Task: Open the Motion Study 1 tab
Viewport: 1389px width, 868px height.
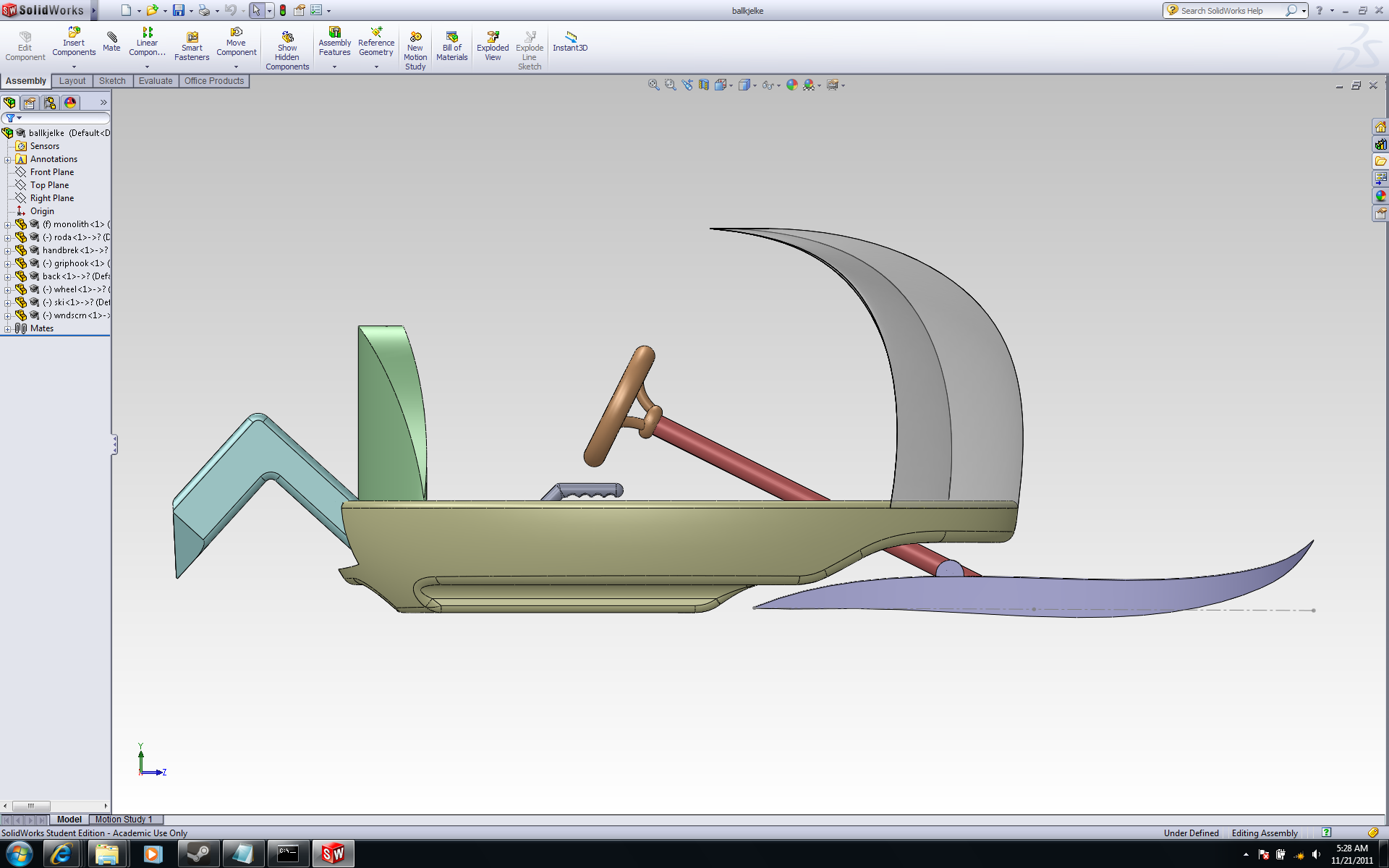Action: [124, 820]
